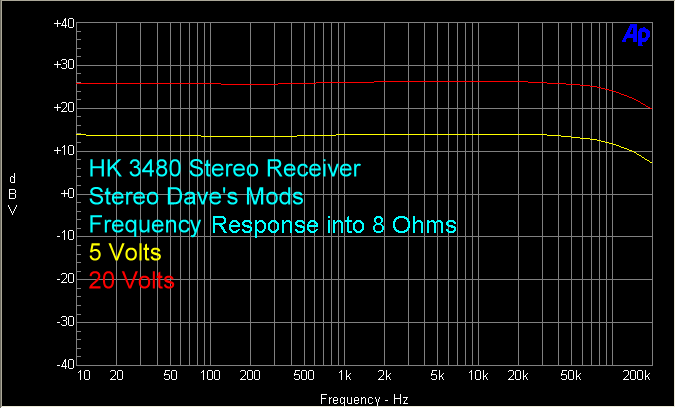Image resolution: width=676 pixels, height=408 pixels.
Task: Click the '+30' y-axis value
Action: click(64, 65)
